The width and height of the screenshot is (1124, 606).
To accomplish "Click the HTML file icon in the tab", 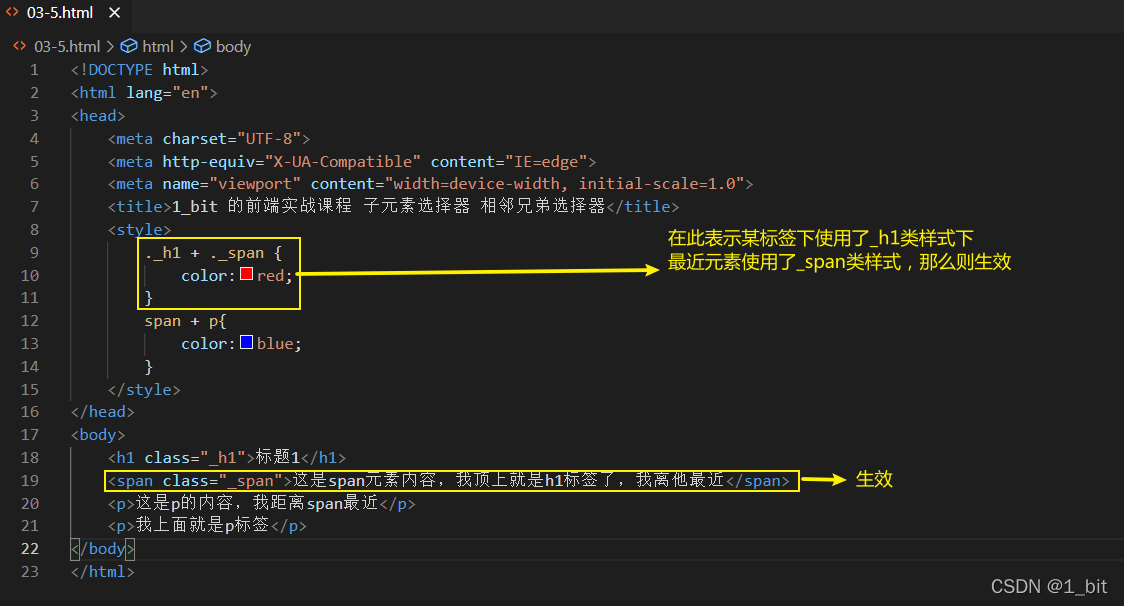I will pos(11,13).
